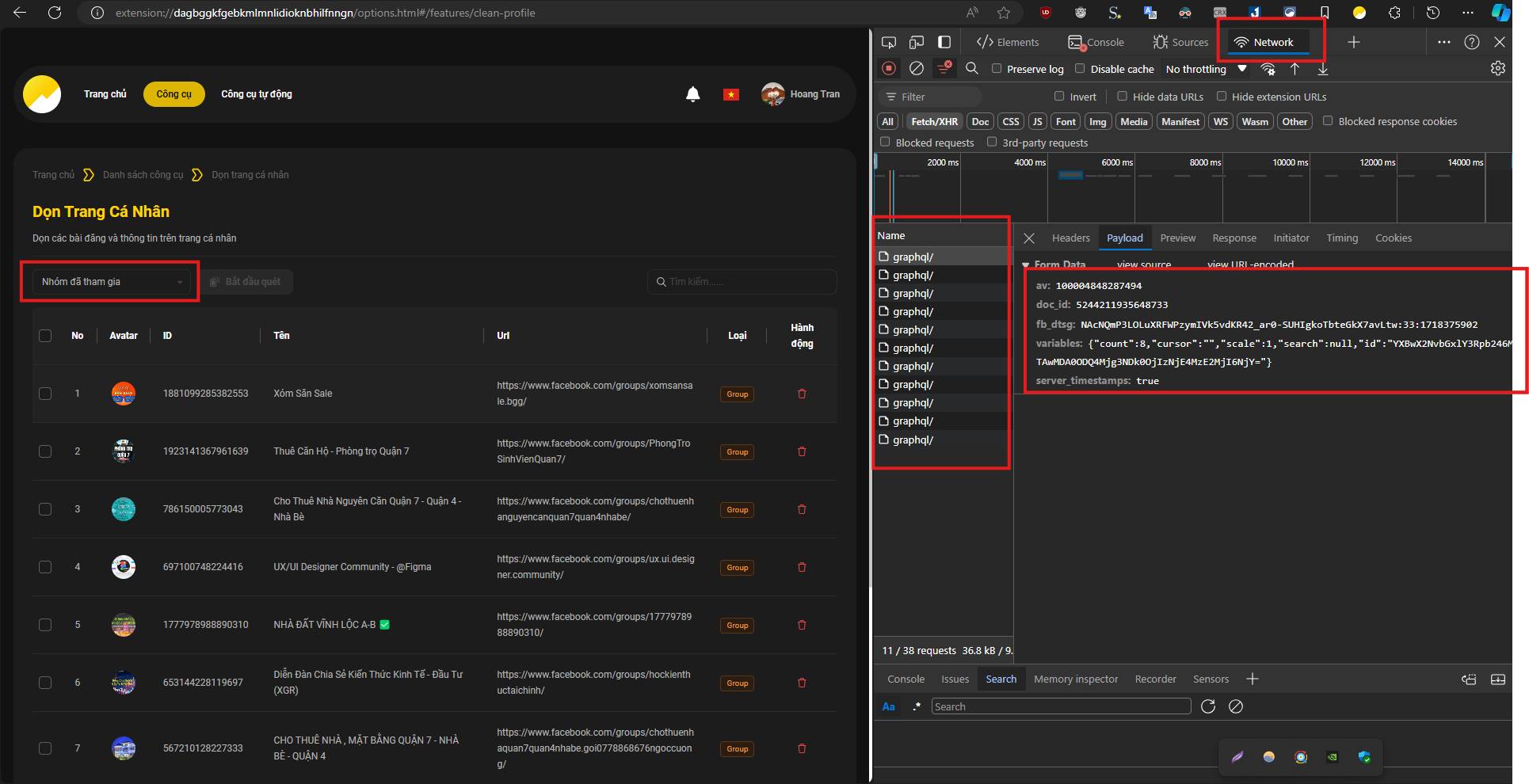1529x784 pixels.
Task: Click the export HAR download arrow
Action: (1323, 69)
